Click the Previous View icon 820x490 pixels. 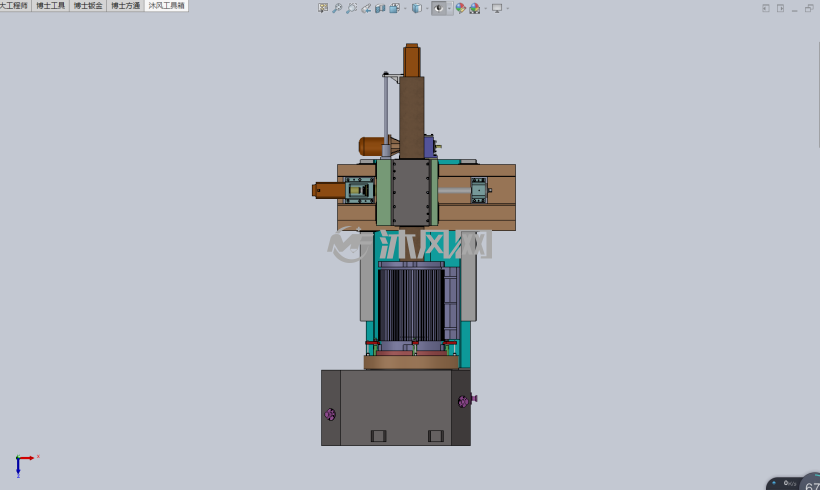coord(366,8)
